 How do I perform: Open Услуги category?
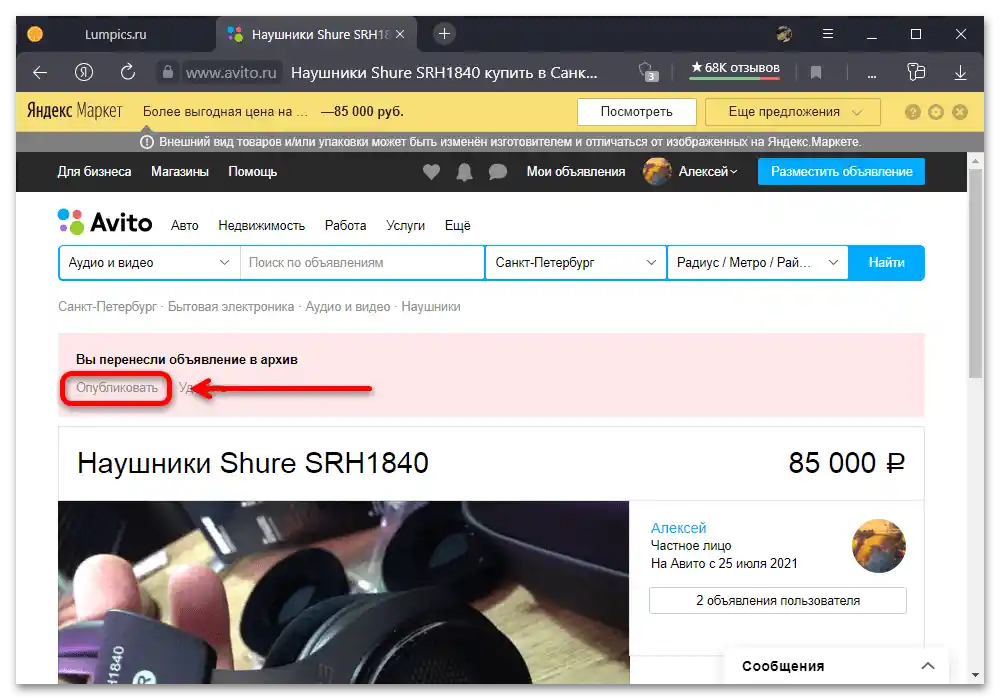(x=405, y=226)
